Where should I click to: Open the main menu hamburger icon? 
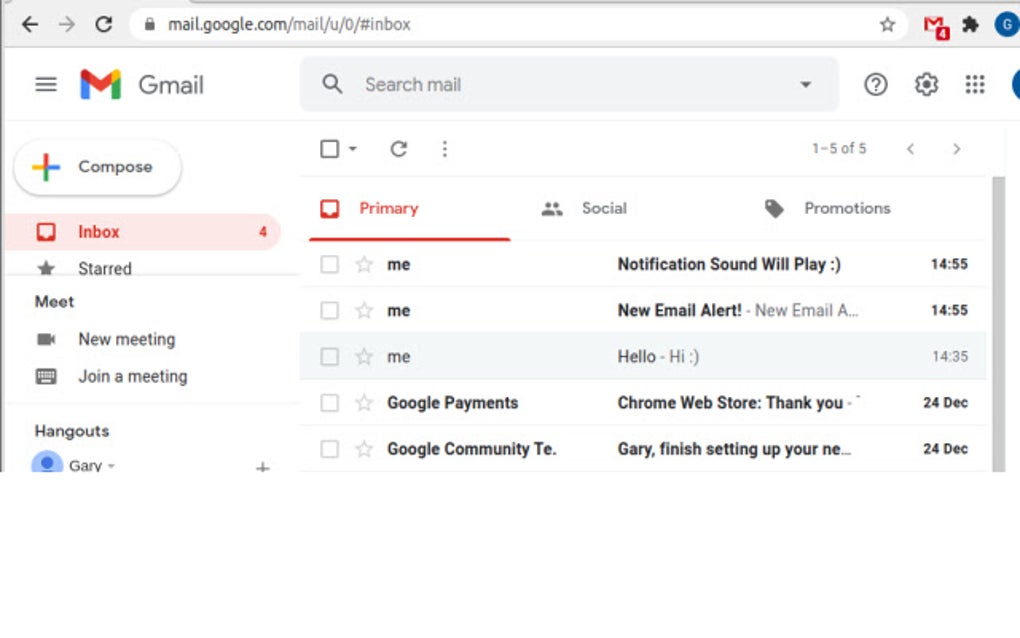(x=46, y=85)
